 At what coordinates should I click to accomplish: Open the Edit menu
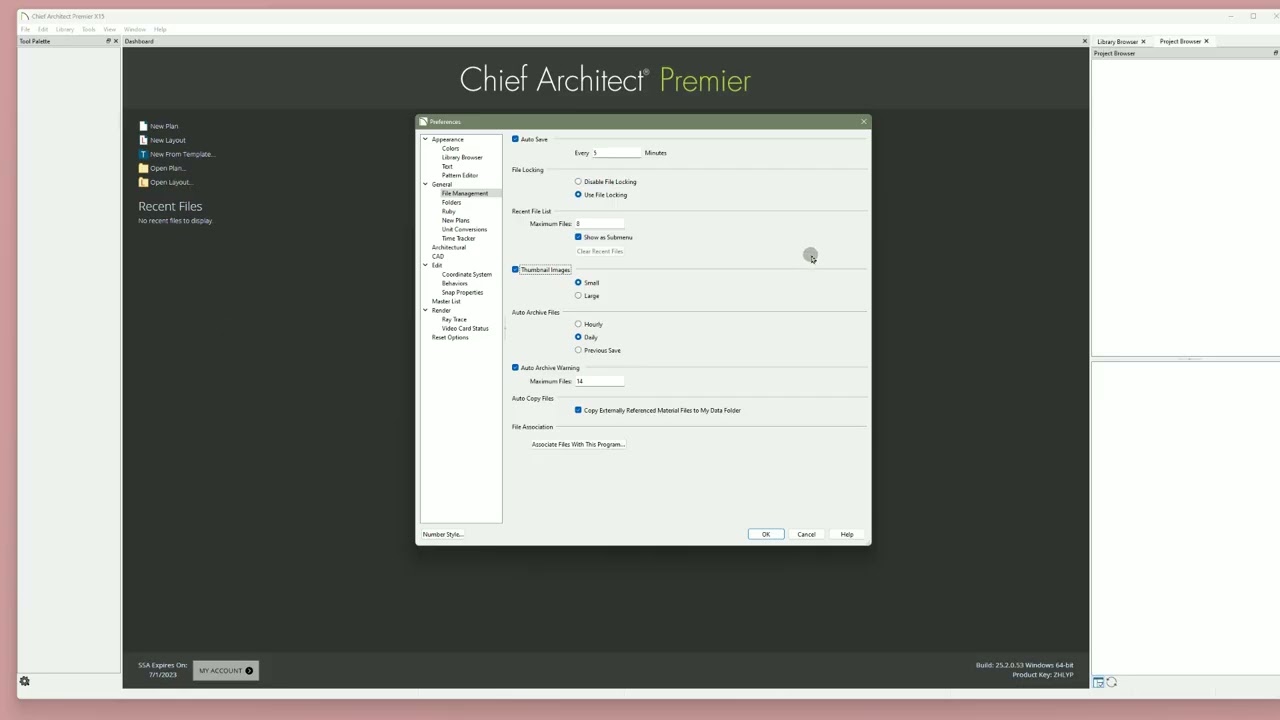pyautogui.click(x=43, y=29)
